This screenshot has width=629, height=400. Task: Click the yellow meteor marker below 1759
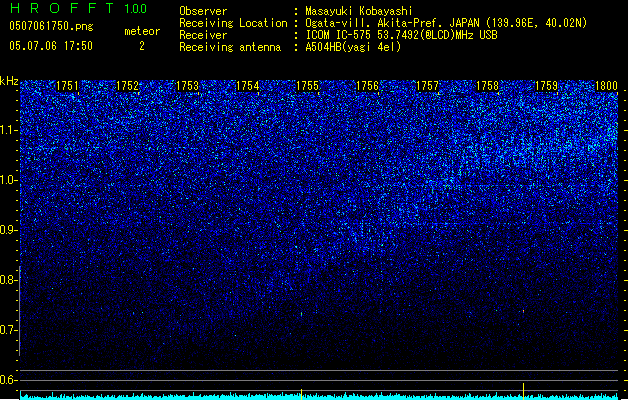point(523,391)
